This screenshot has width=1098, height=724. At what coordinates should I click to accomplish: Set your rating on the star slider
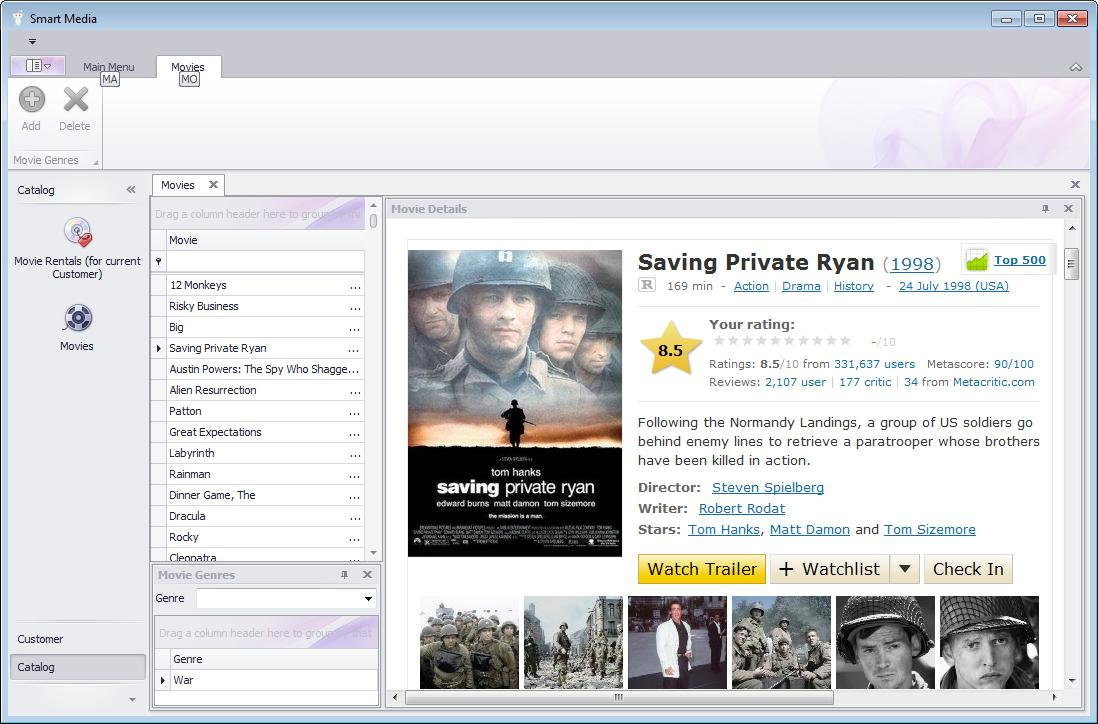(782, 341)
